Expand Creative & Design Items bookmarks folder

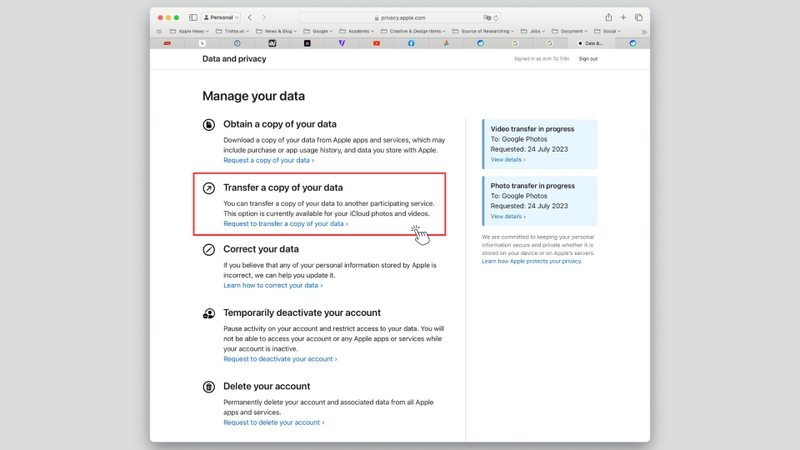413,31
